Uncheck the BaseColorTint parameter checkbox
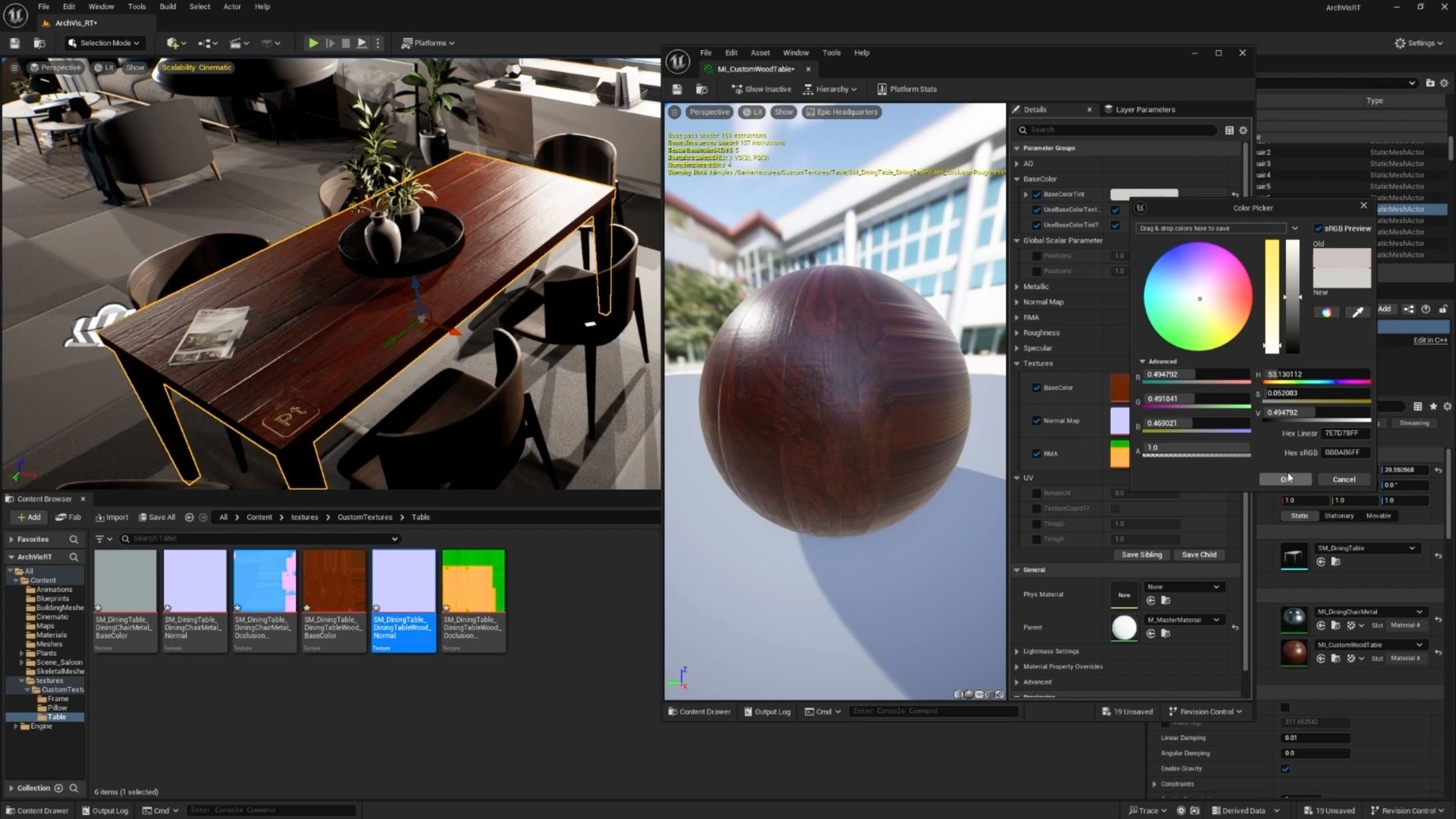The width and height of the screenshot is (1456, 819). pyautogui.click(x=1037, y=195)
